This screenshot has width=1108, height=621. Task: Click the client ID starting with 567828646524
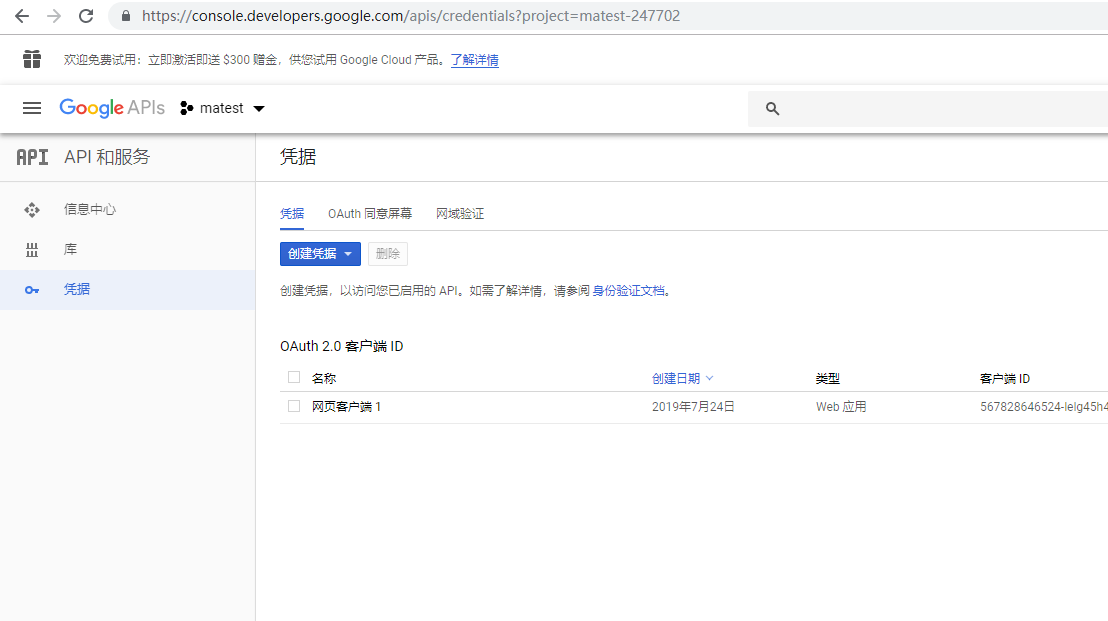tap(1044, 407)
